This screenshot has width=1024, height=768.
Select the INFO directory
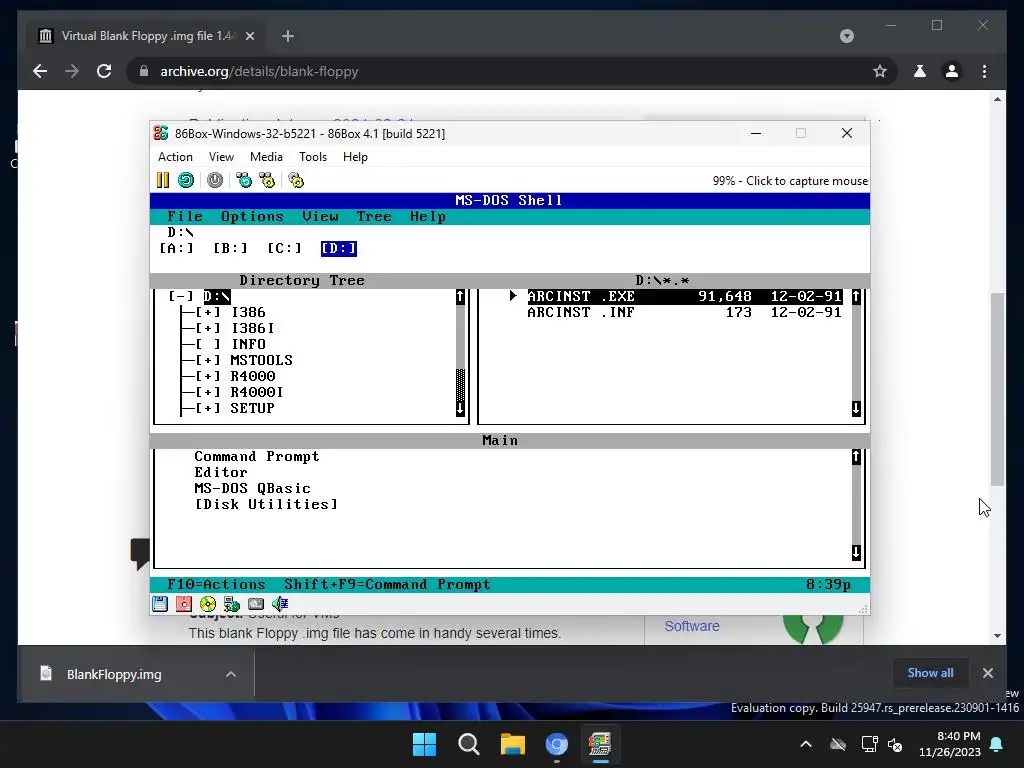(248, 344)
